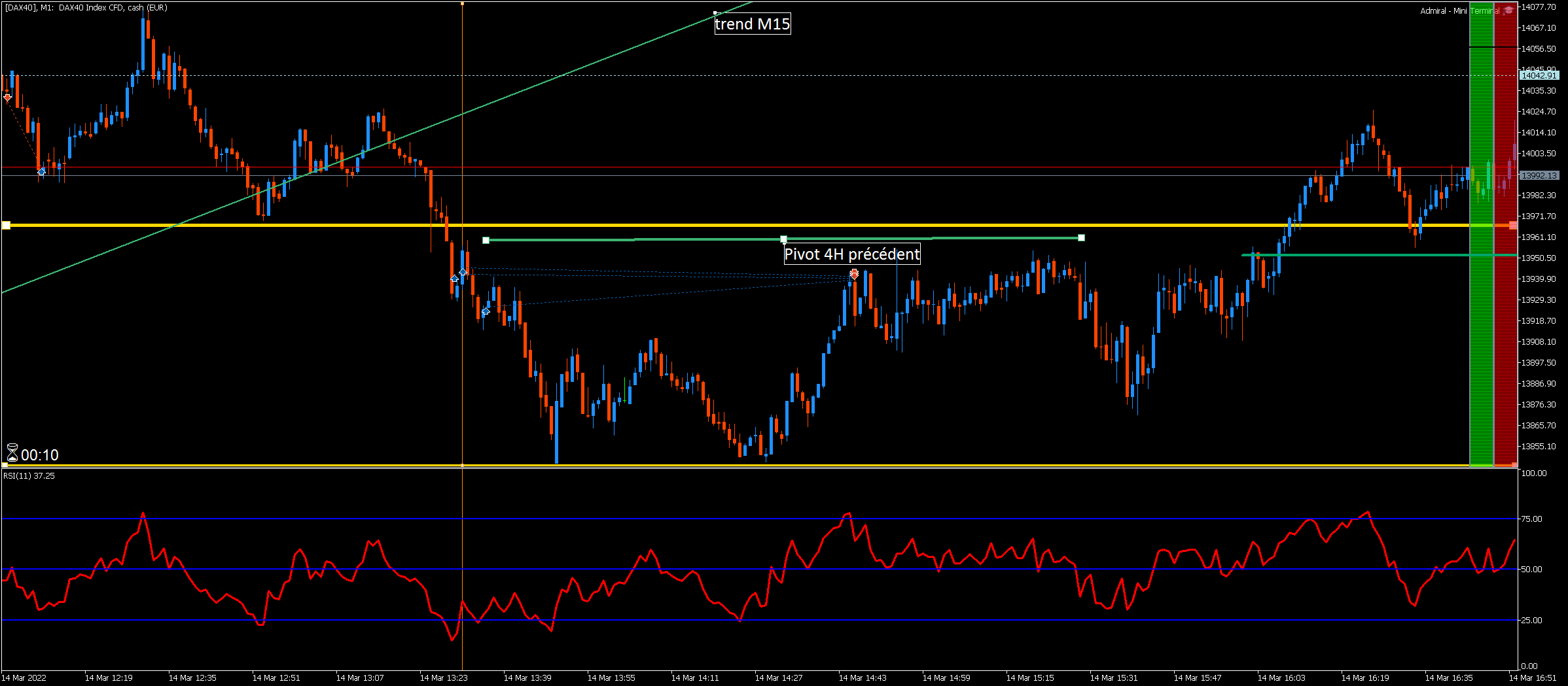Screen dimensions: 1568x686
Task: Select the right anchor of the green Pivot line
Action: (1081, 238)
